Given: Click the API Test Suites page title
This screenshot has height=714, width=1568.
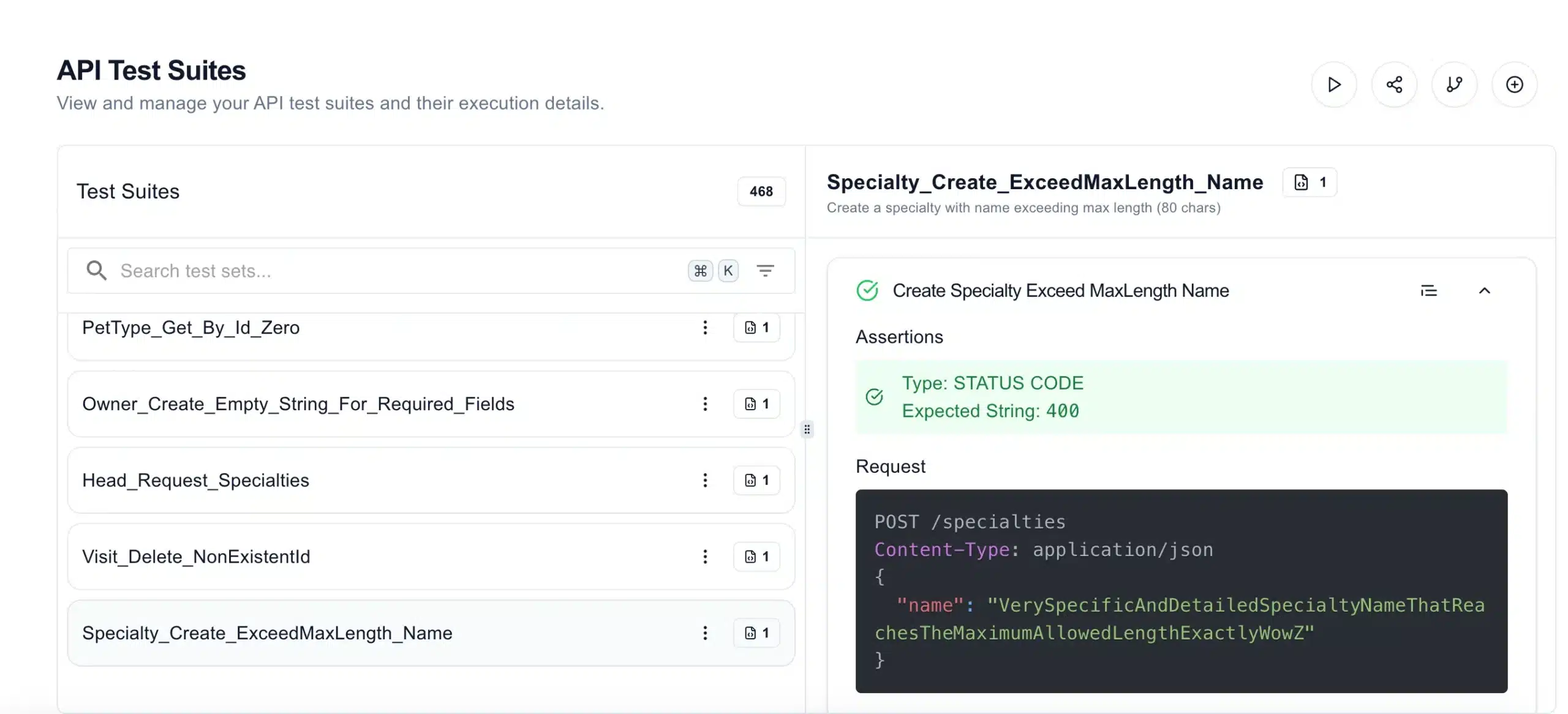Looking at the screenshot, I should pos(151,70).
